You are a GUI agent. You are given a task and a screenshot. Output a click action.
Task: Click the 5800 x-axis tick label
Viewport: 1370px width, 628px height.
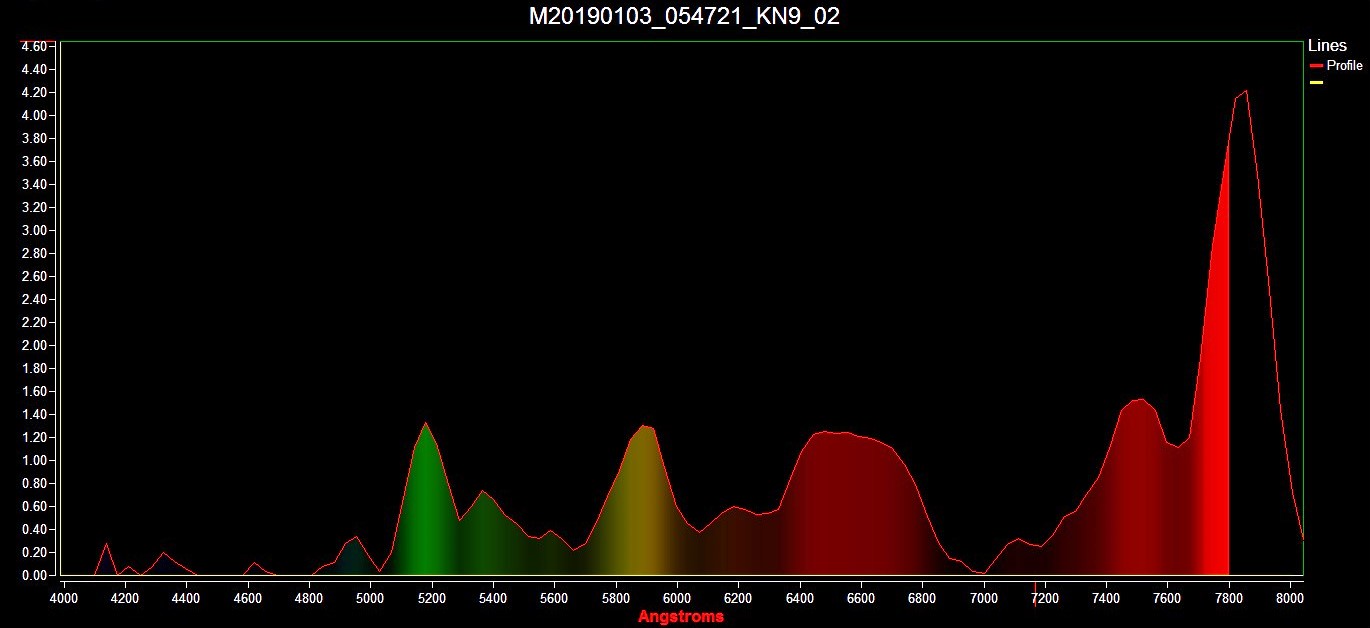click(616, 599)
